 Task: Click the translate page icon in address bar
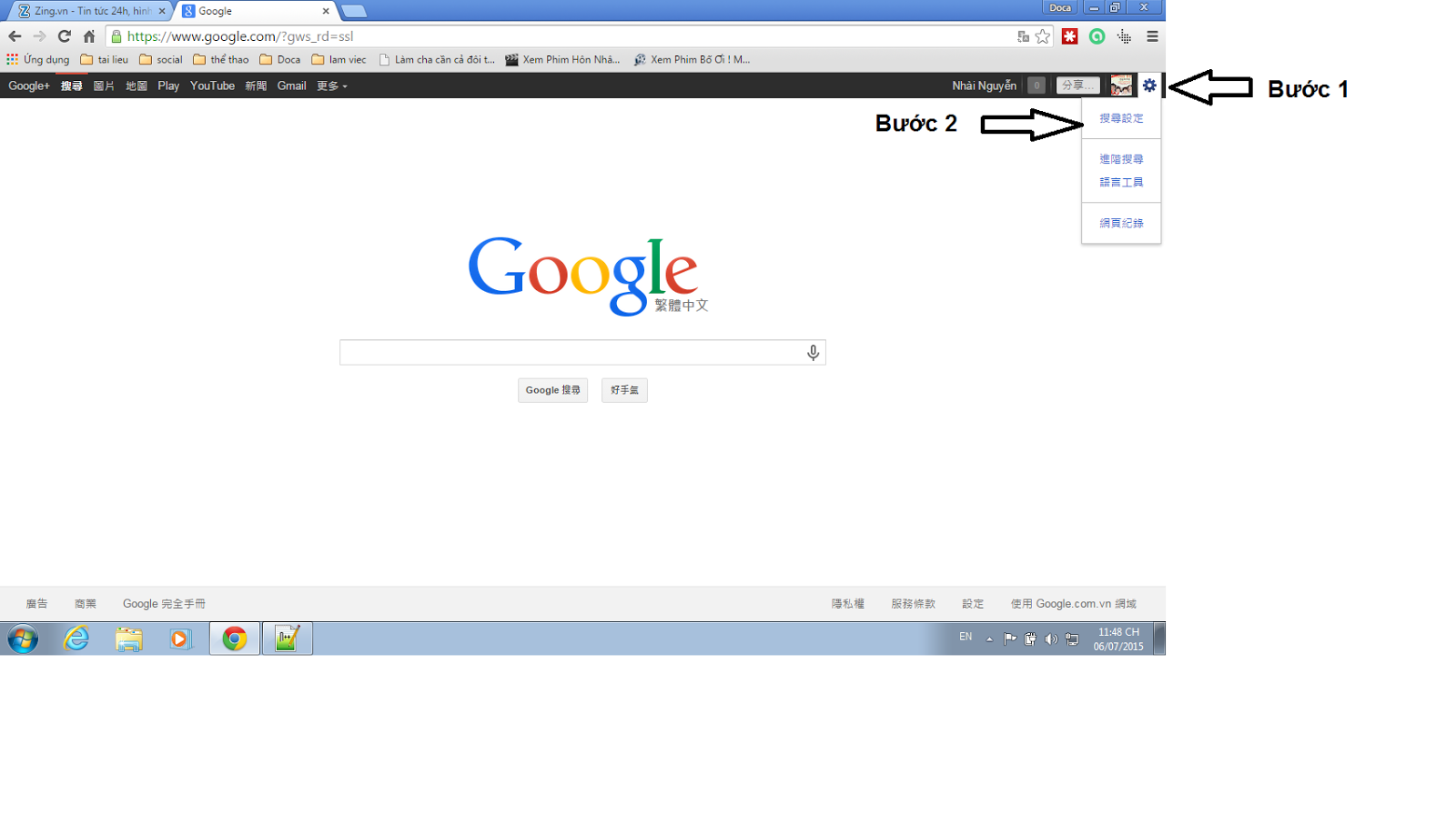tap(1024, 36)
